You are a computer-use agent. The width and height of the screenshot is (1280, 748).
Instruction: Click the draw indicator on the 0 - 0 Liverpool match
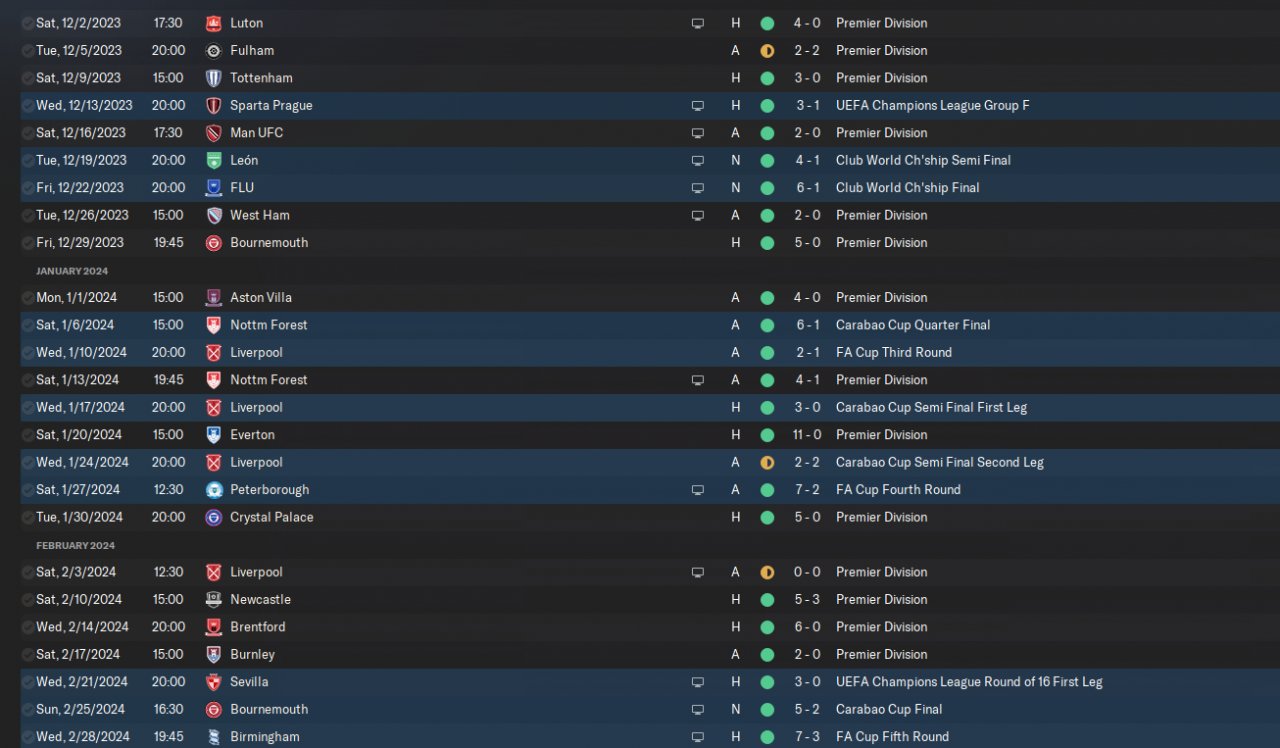tap(767, 572)
